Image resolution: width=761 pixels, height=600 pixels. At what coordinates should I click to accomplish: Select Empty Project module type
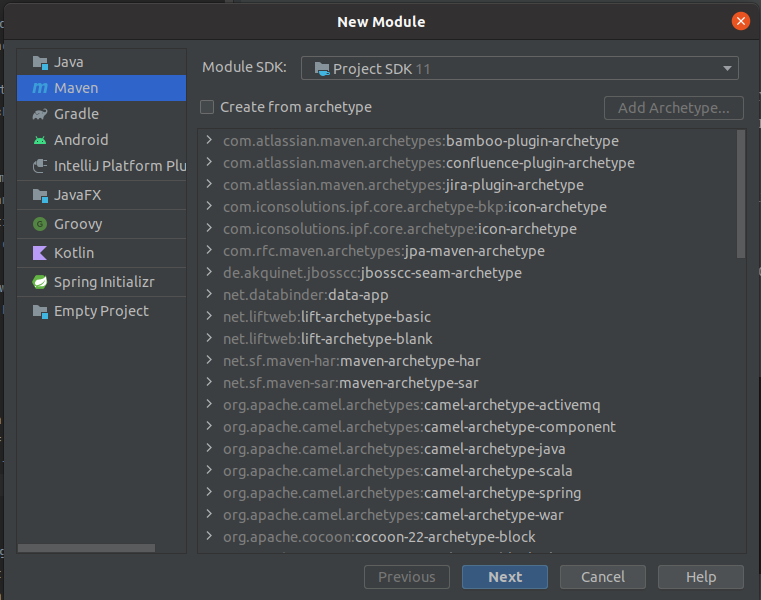[x=101, y=311]
